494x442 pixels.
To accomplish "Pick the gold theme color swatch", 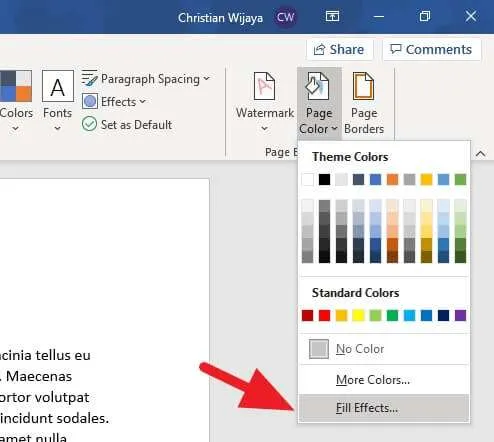I will tap(426, 179).
